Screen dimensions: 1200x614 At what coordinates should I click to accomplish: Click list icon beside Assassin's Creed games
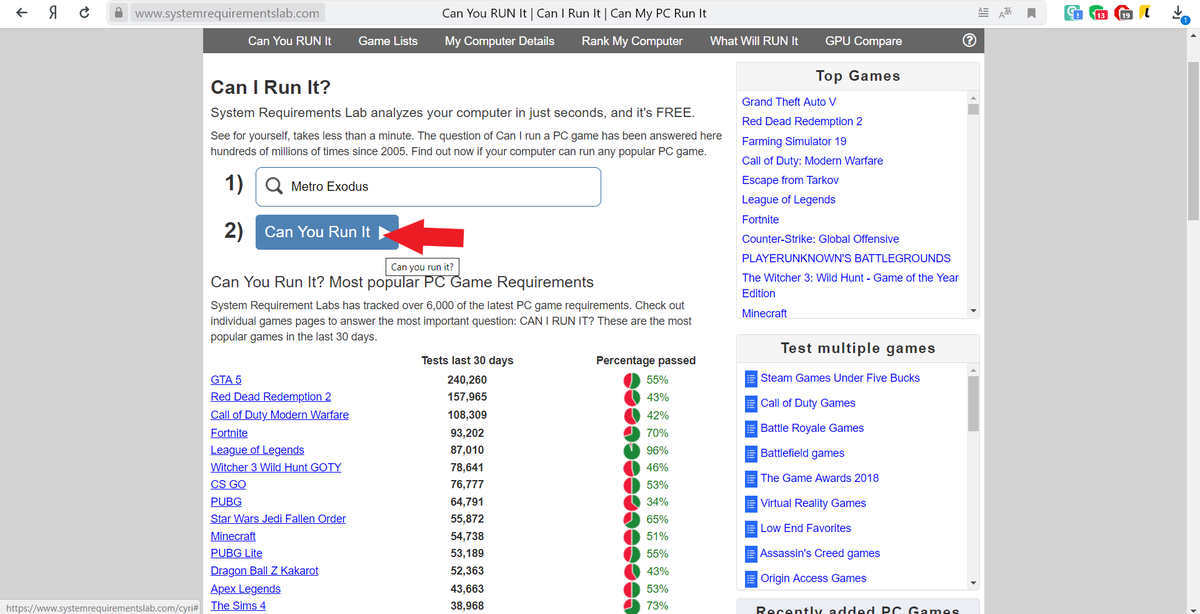[x=751, y=553]
